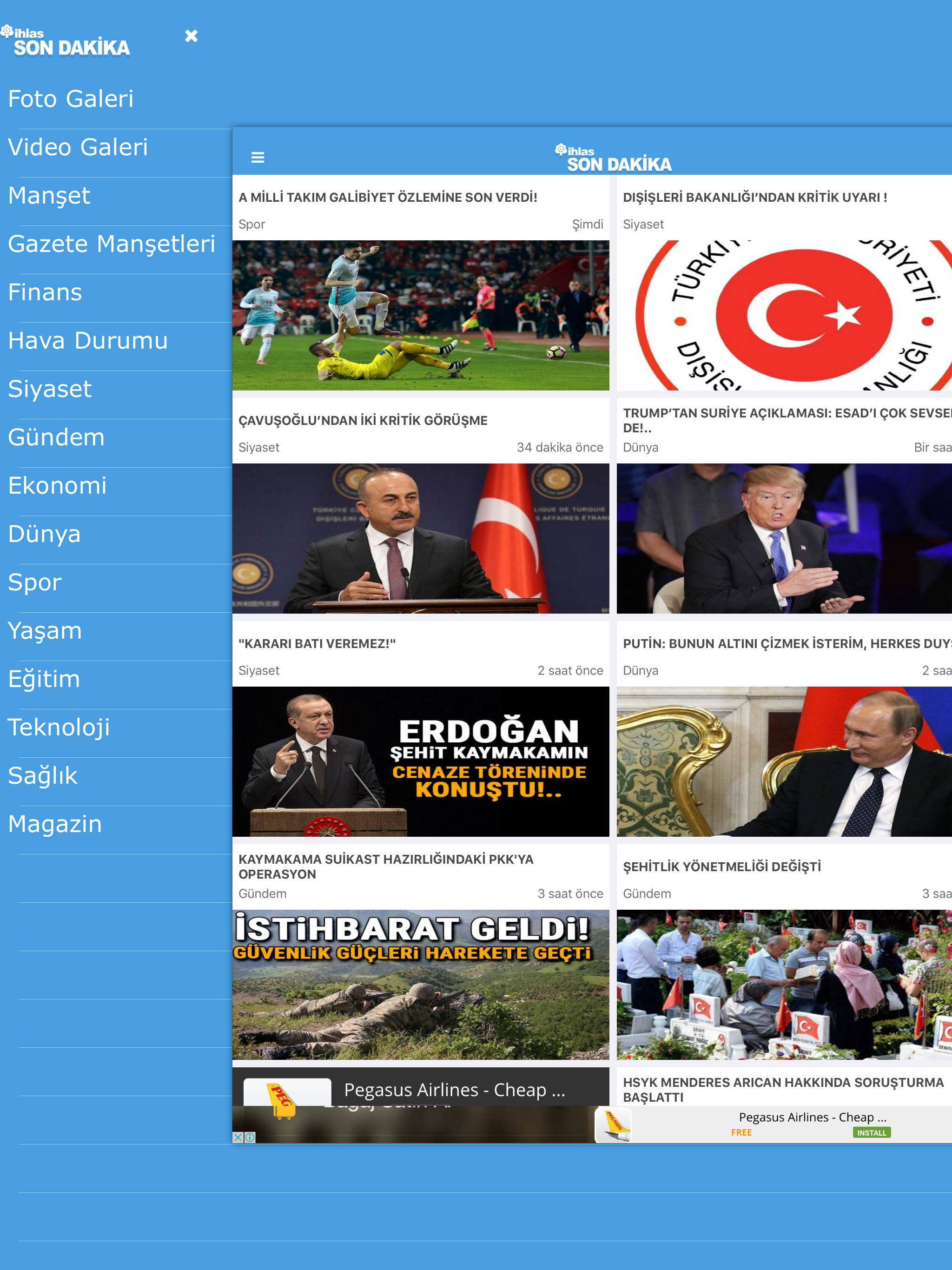Open the Çavuşoğlu news photo
Viewport: 952px width, 1270px height.
[x=420, y=539]
